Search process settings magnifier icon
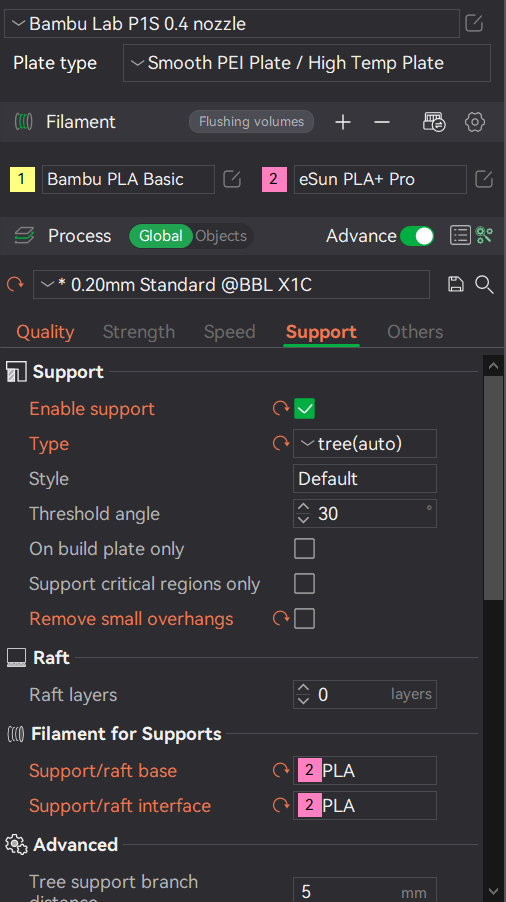 pos(484,284)
